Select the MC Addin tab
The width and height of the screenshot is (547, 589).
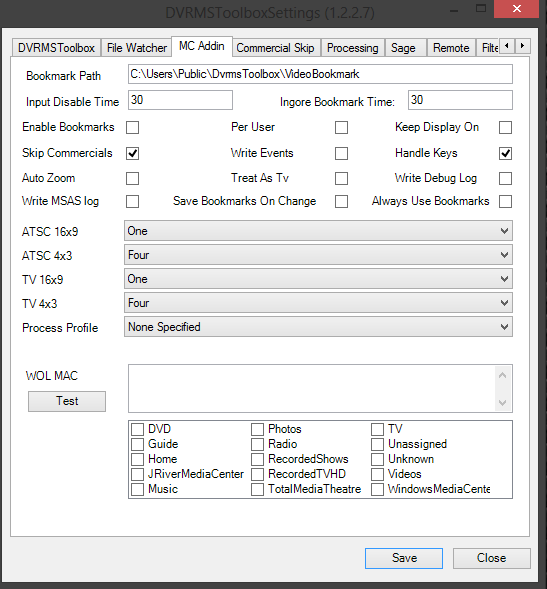click(202, 47)
